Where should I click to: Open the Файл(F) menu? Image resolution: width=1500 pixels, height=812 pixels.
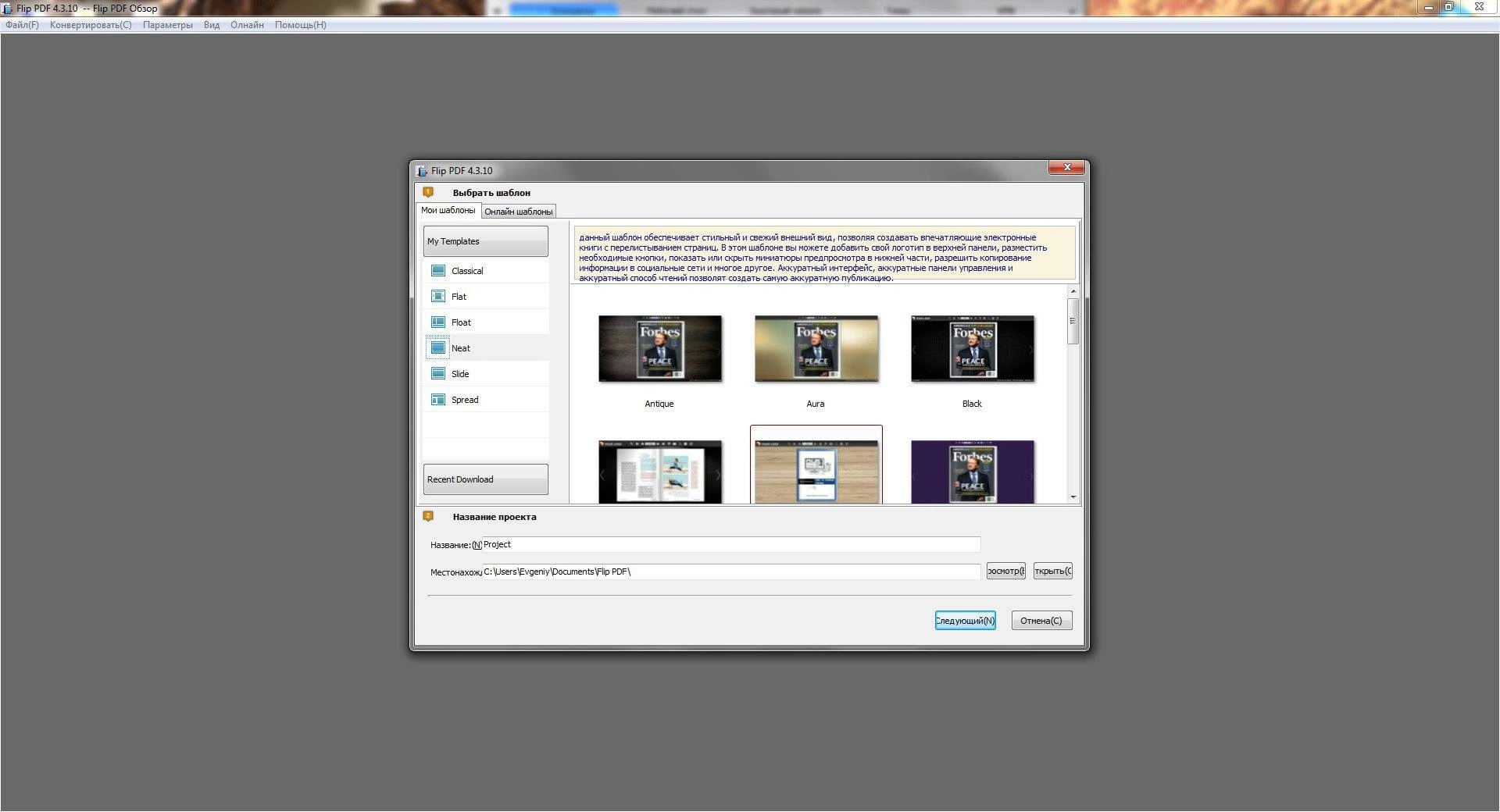pyautogui.click(x=22, y=25)
